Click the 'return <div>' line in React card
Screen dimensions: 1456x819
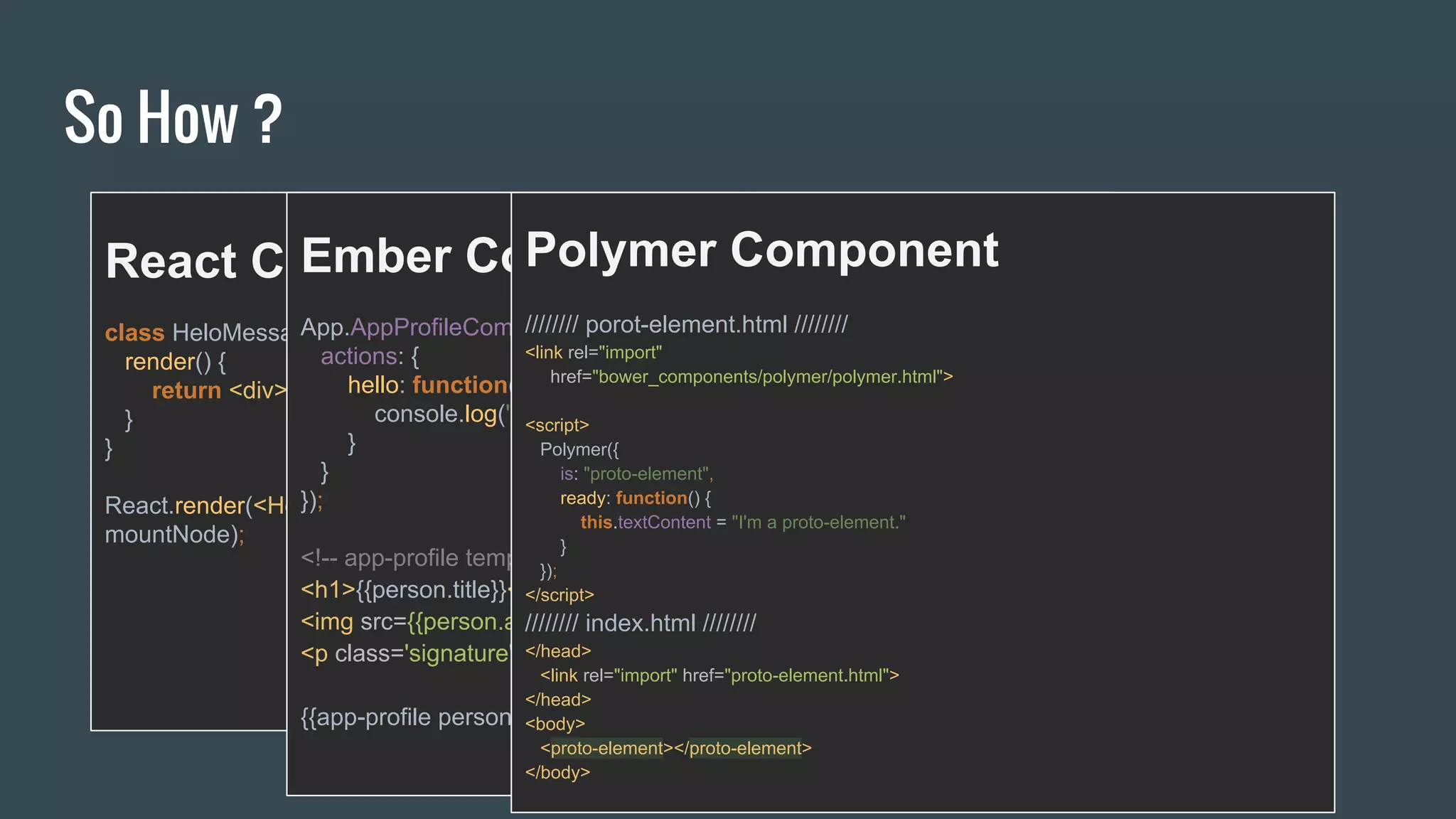pyautogui.click(x=219, y=391)
